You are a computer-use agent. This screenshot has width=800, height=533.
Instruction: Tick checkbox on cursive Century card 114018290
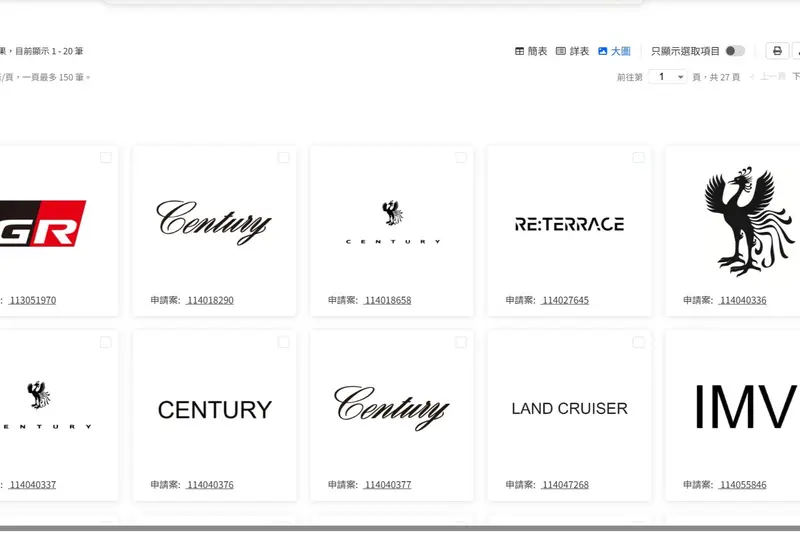click(284, 158)
